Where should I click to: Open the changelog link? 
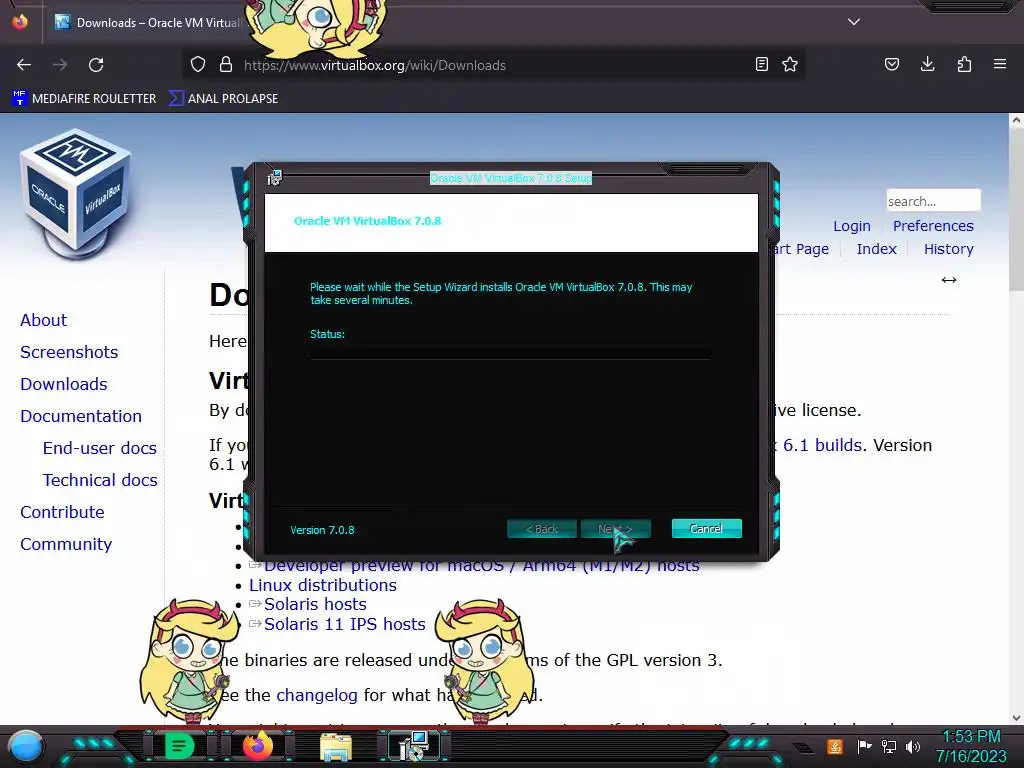[x=317, y=695]
